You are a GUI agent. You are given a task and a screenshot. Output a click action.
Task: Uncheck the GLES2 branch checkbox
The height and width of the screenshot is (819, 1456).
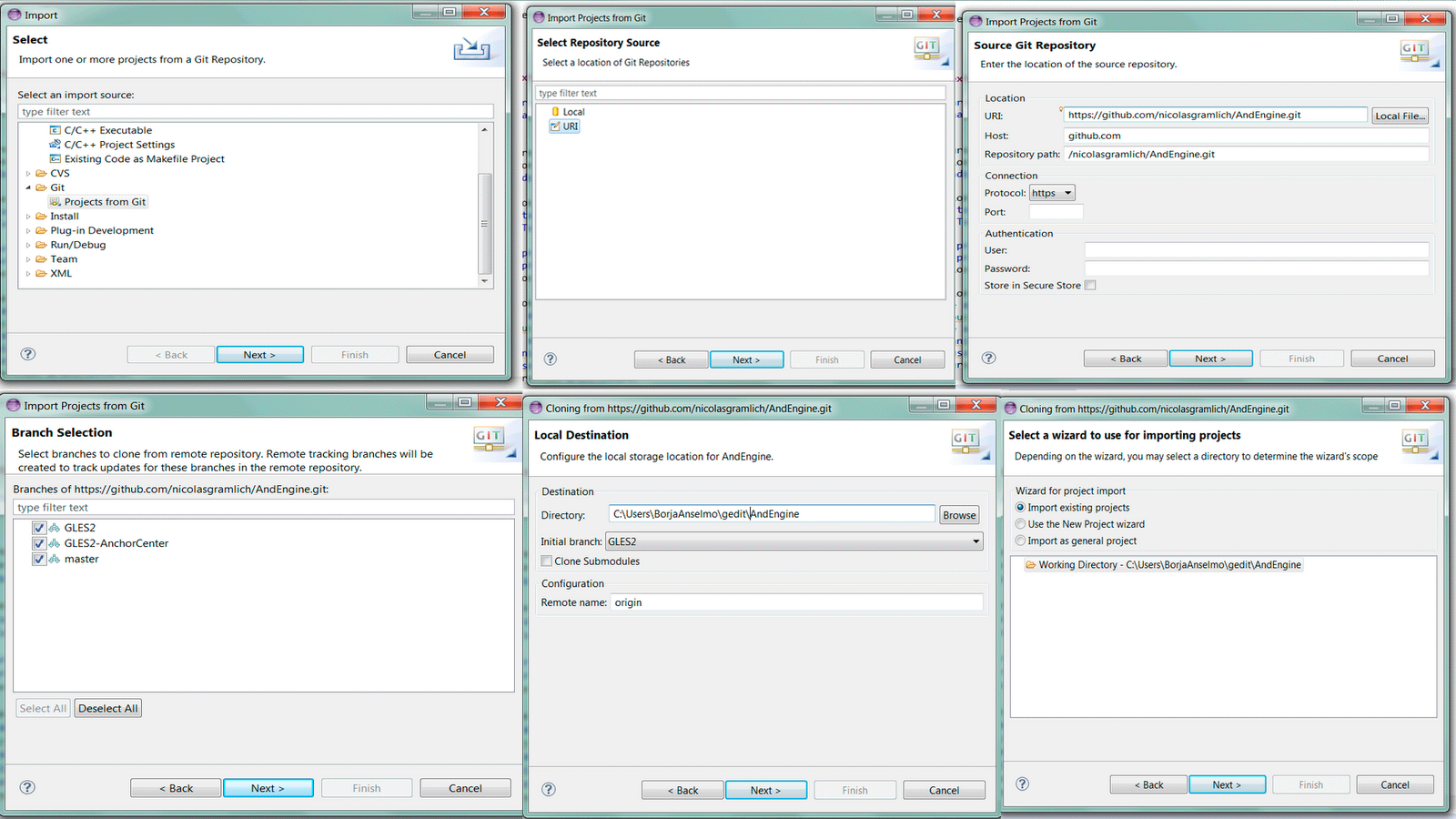pos(39,528)
